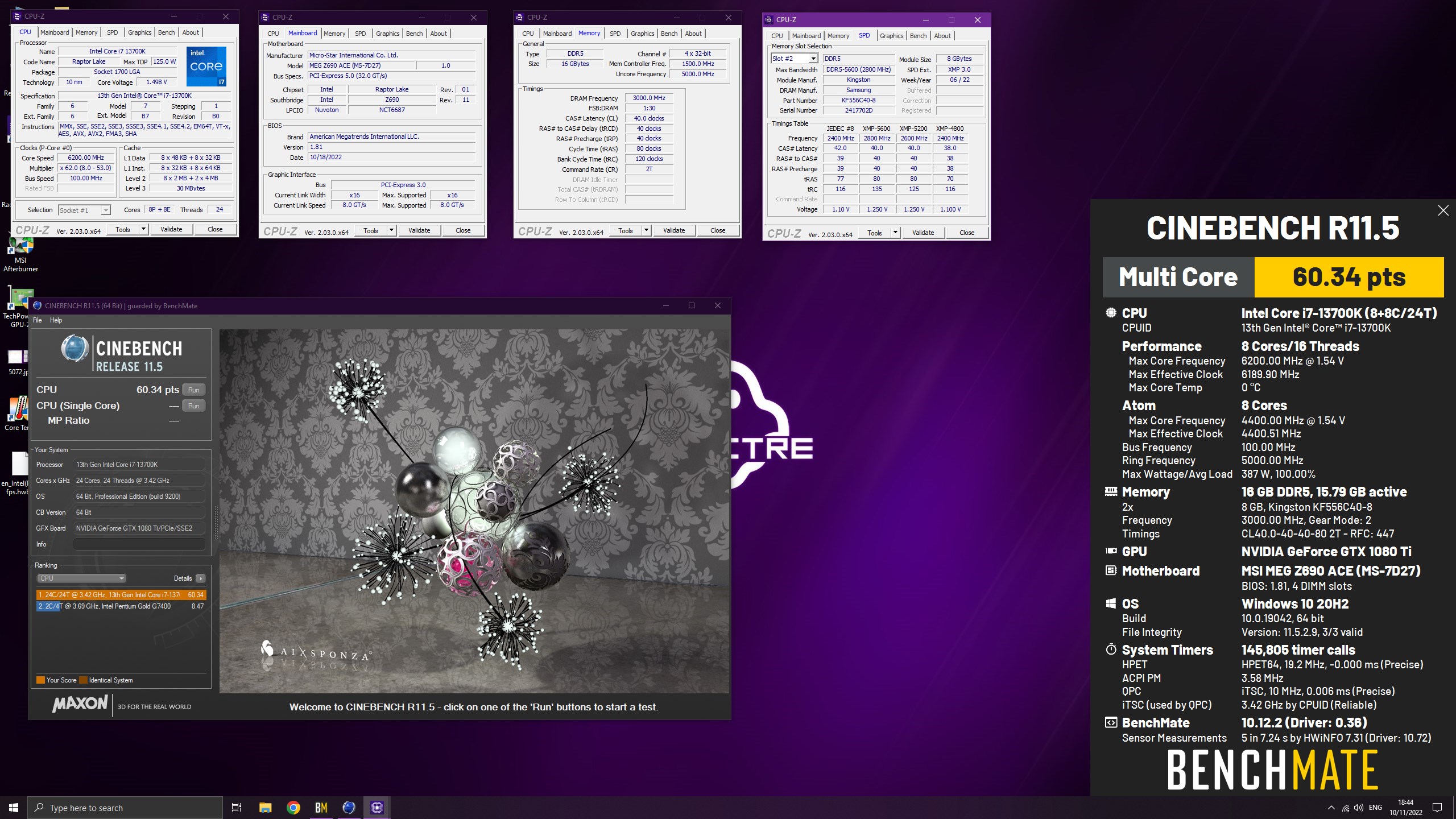The image size is (1456, 819).
Task: Open the 5072.jpg desktop file
Action: coord(17,362)
